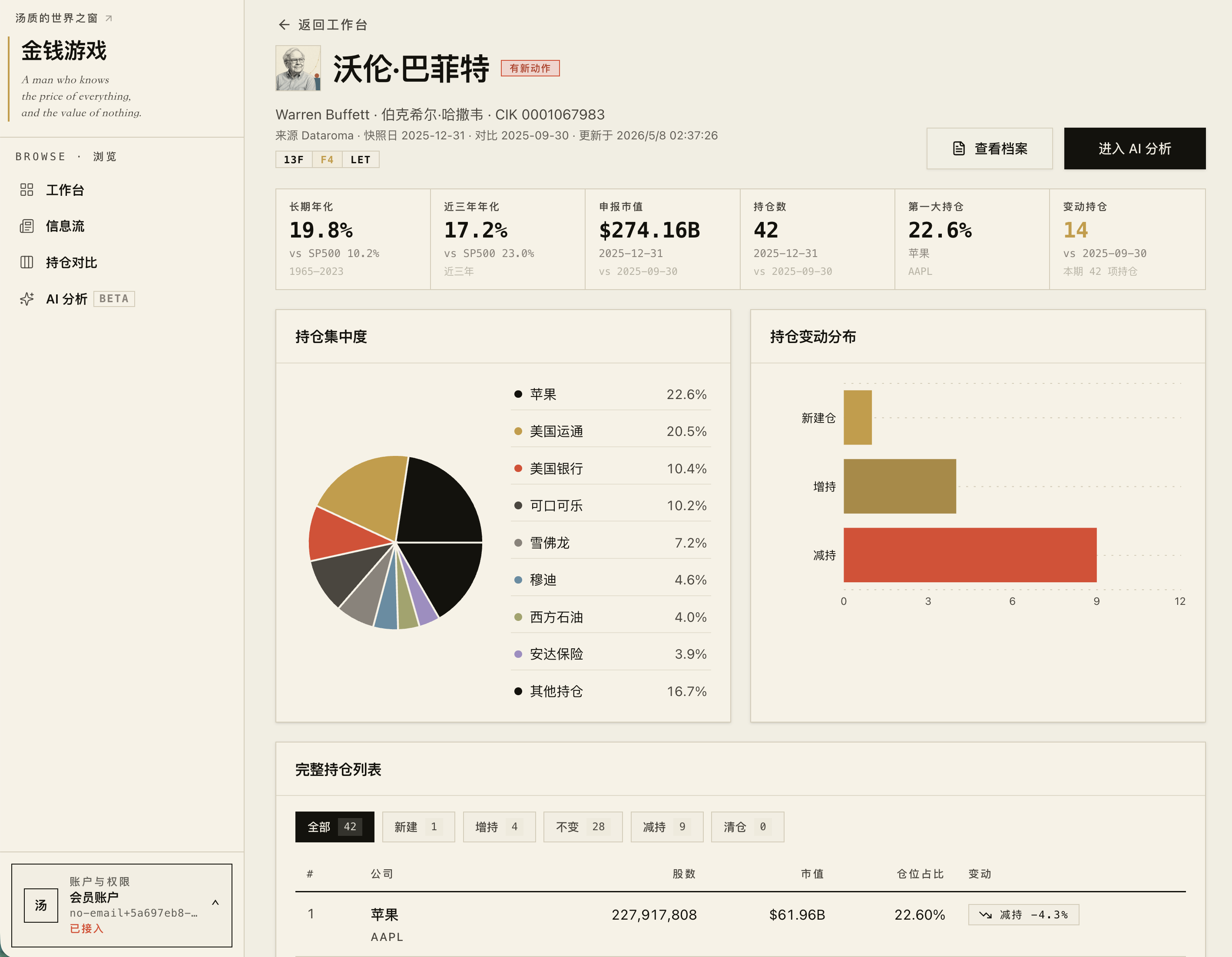Toggle the 13F filing tag
The height and width of the screenshot is (957, 1232).
point(294,160)
